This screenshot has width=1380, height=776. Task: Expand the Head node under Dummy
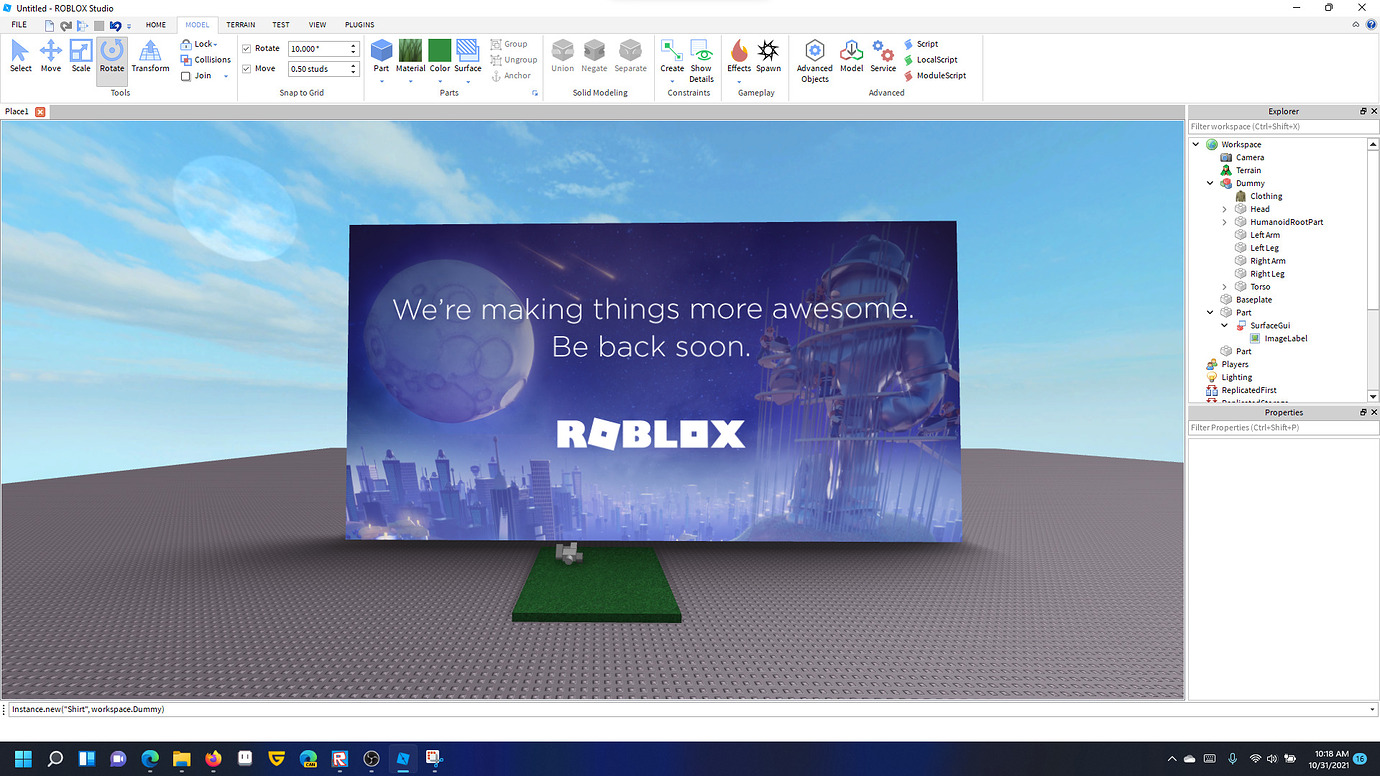pyautogui.click(x=1222, y=208)
